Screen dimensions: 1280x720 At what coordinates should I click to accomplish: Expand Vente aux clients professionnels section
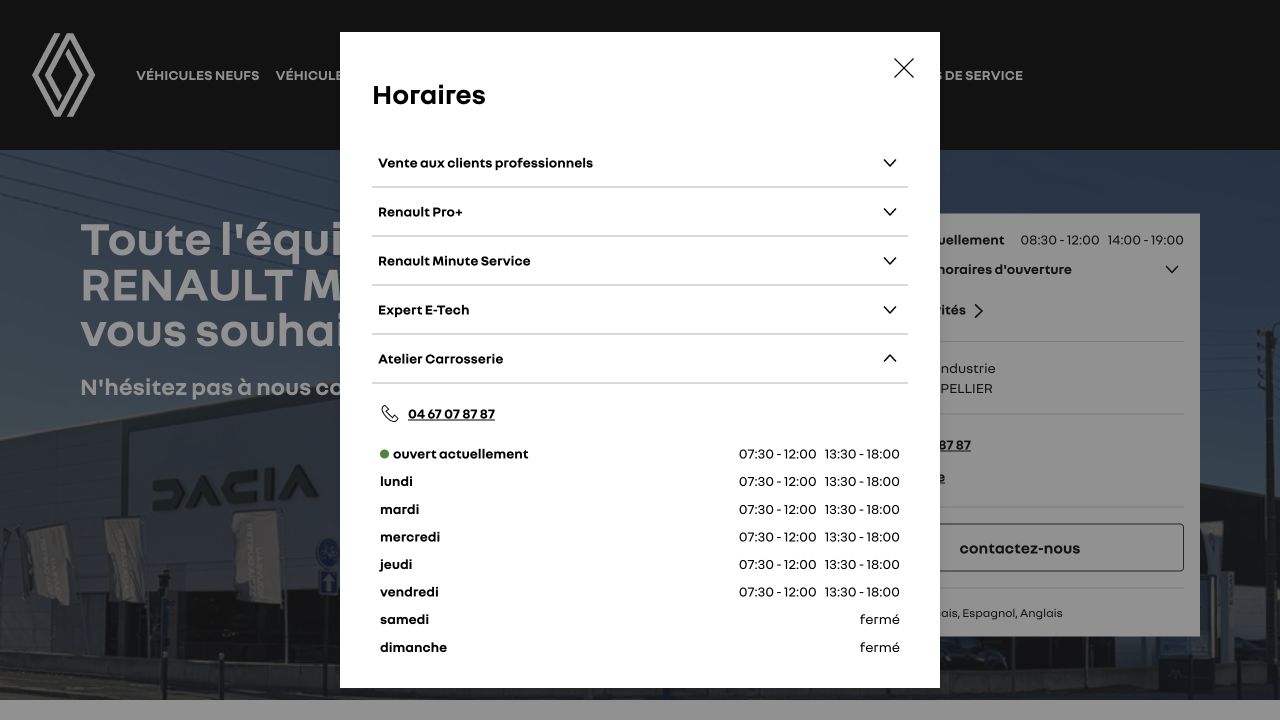pyautogui.click(x=640, y=163)
